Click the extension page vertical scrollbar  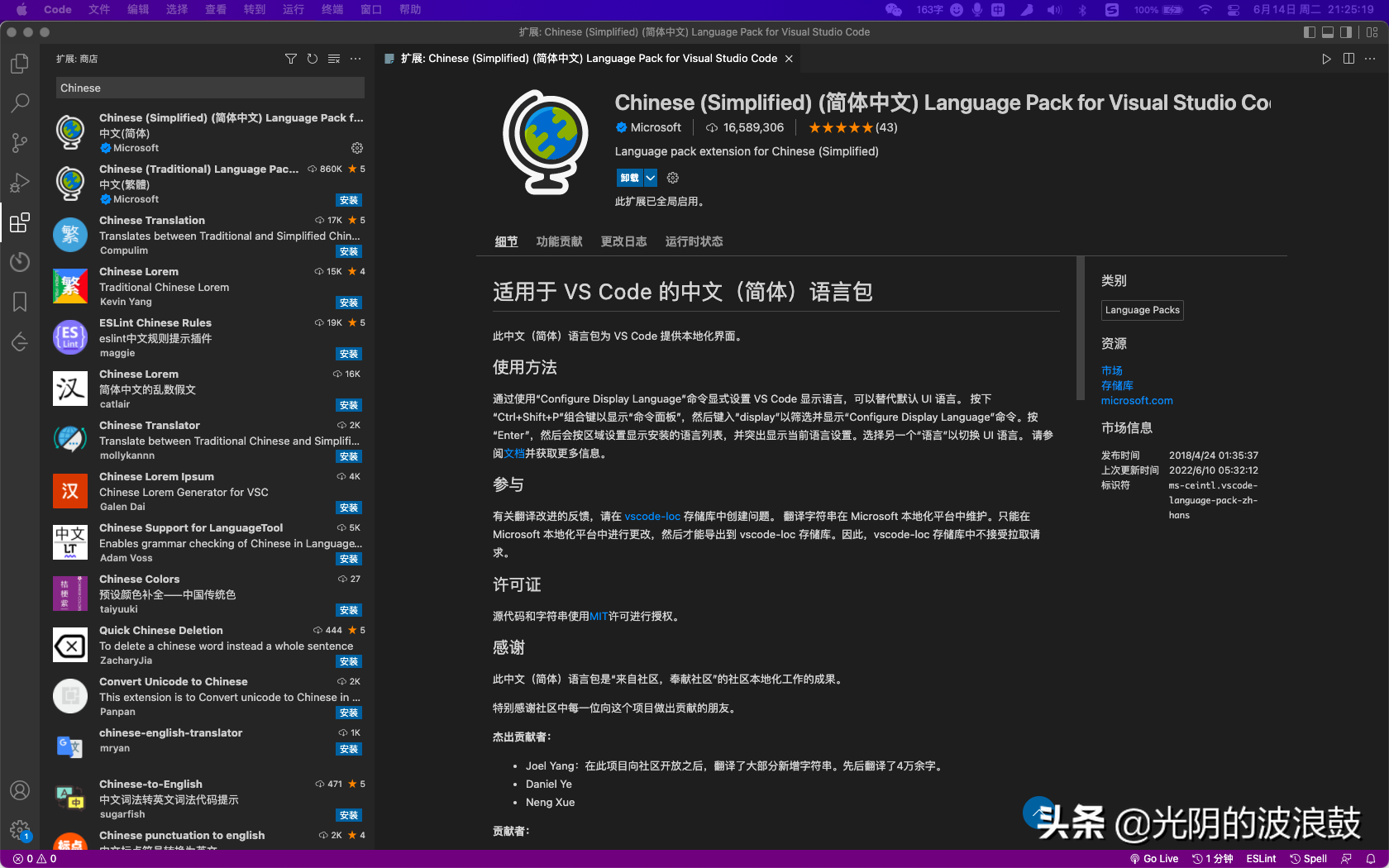1080,328
